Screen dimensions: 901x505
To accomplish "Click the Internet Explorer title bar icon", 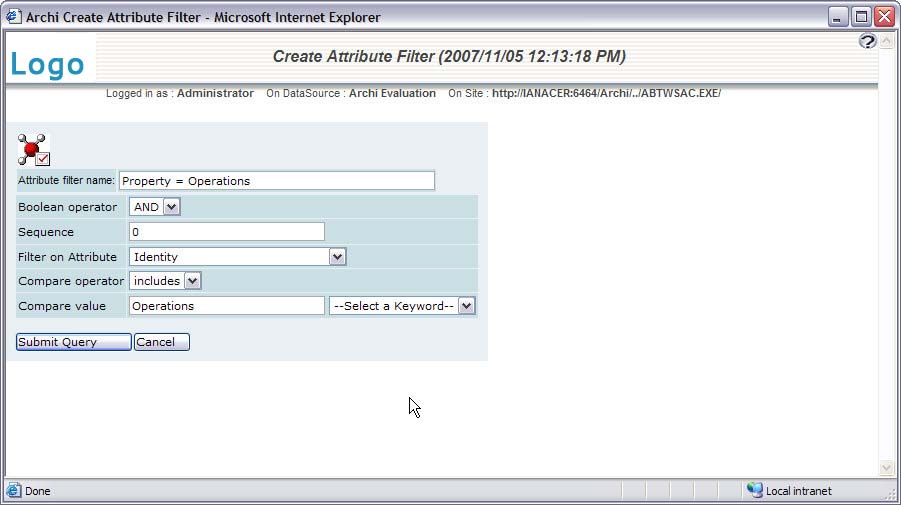I will click(x=13, y=17).
